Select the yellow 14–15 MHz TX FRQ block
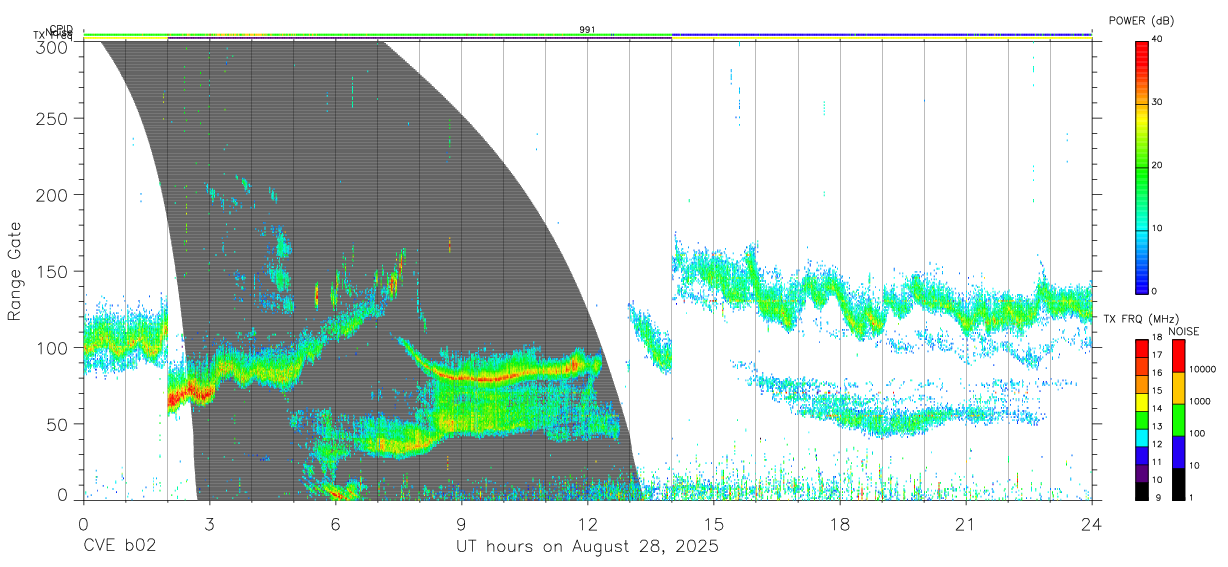 coord(1142,402)
